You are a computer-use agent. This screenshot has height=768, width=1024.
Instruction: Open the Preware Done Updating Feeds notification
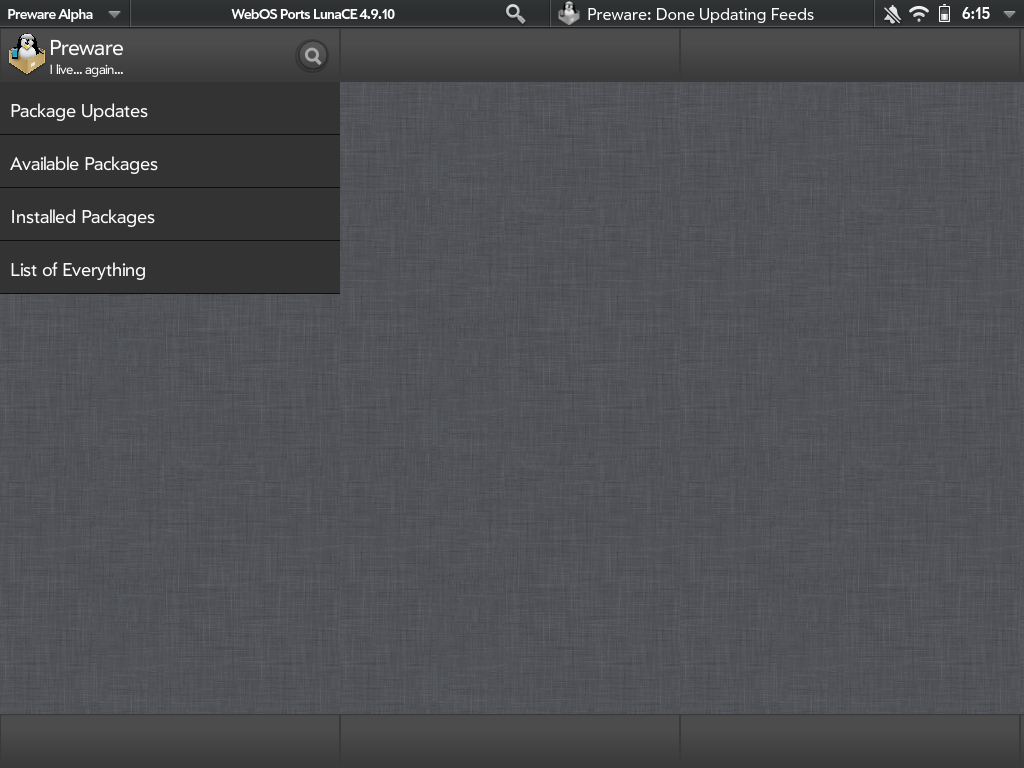click(712, 14)
